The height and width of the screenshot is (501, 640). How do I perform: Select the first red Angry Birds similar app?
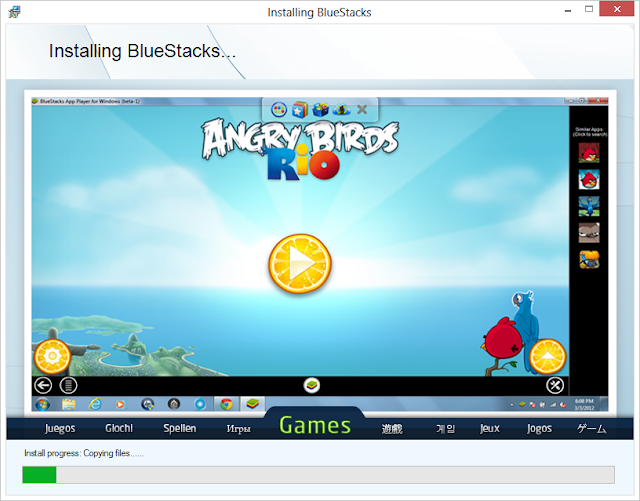(589, 153)
